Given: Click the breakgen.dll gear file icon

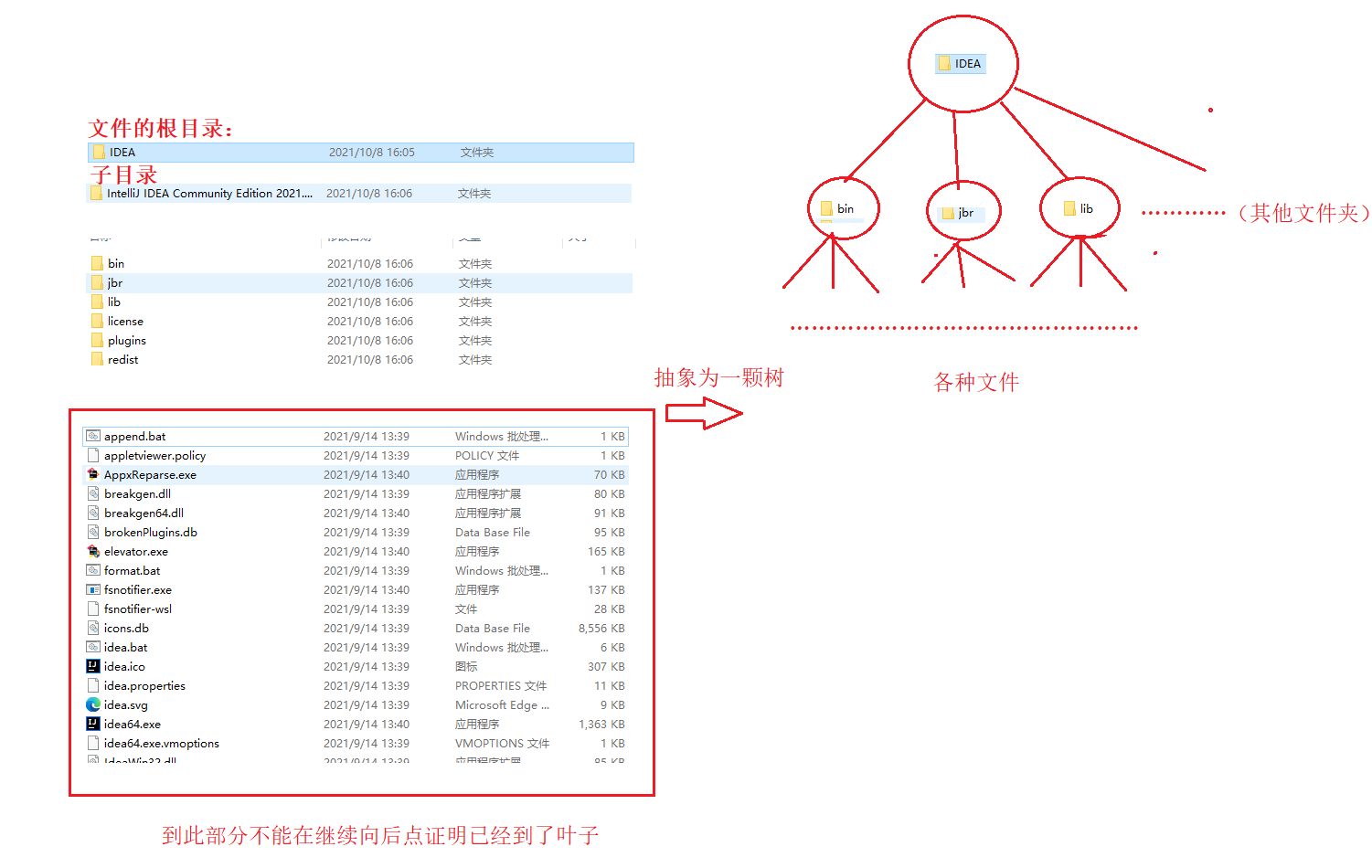Looking at the screenshot, I should pyautogui.click(x=93, y=494).
